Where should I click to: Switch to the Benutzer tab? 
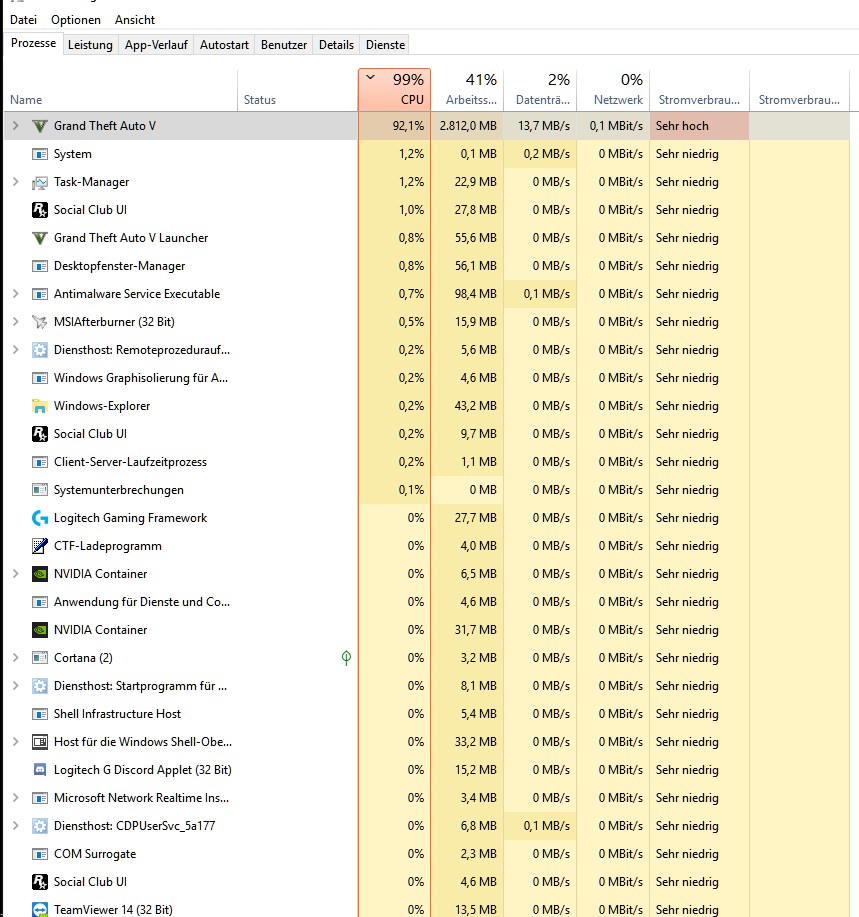[284, 45]
